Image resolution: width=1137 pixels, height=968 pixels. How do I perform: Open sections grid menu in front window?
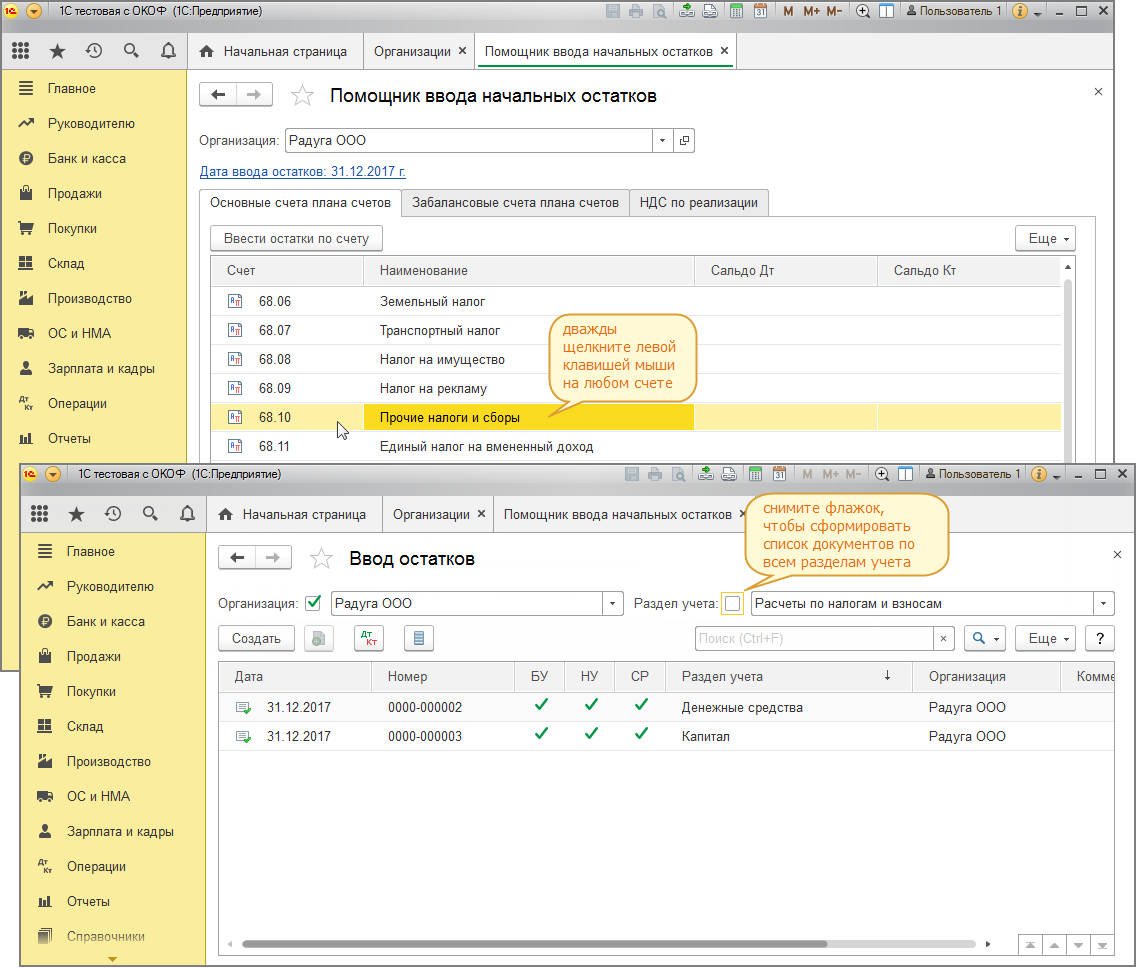pos(40,514)
